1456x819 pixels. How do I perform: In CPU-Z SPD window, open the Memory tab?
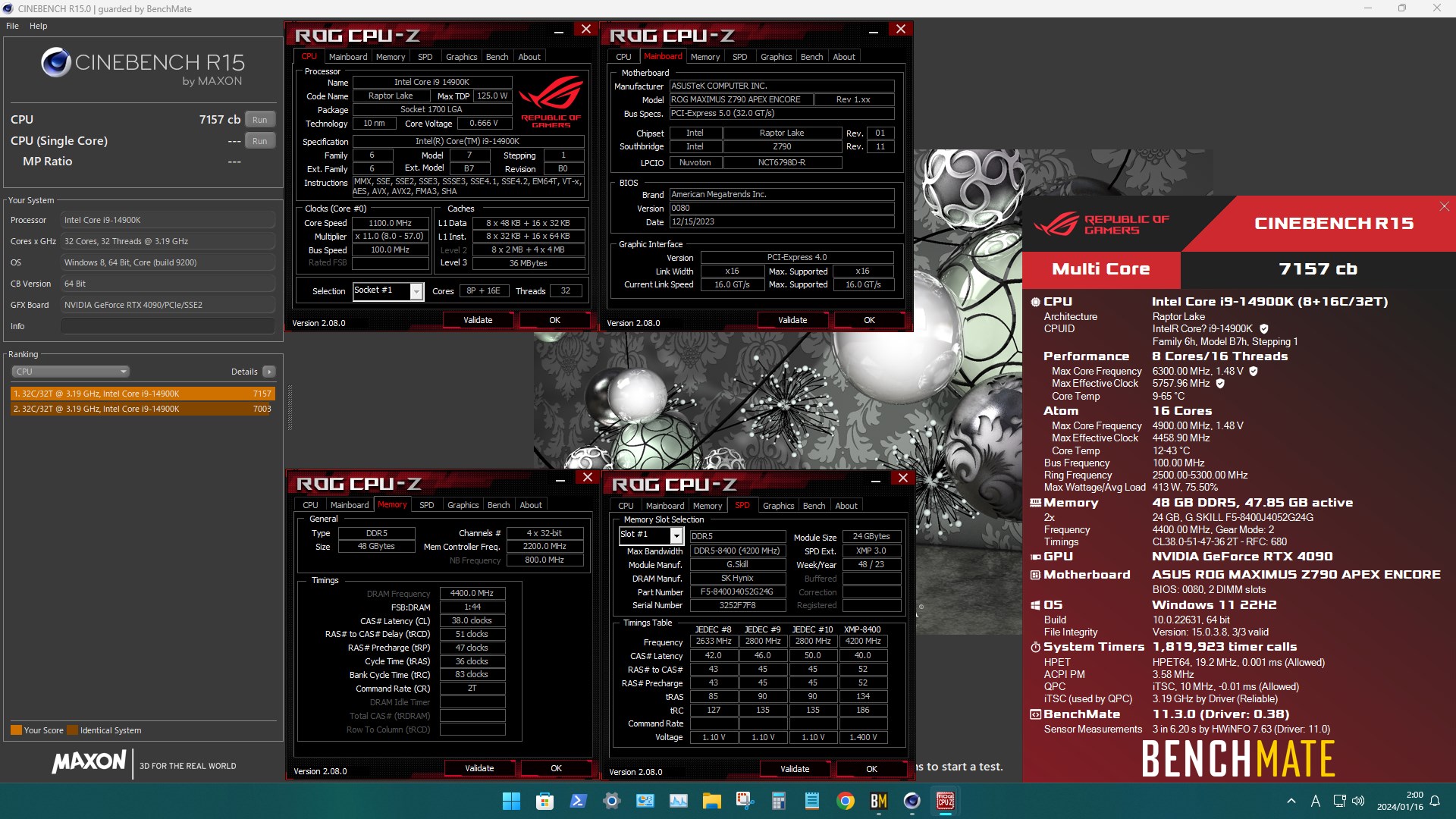pyautogui.click(x=708, y=506)
